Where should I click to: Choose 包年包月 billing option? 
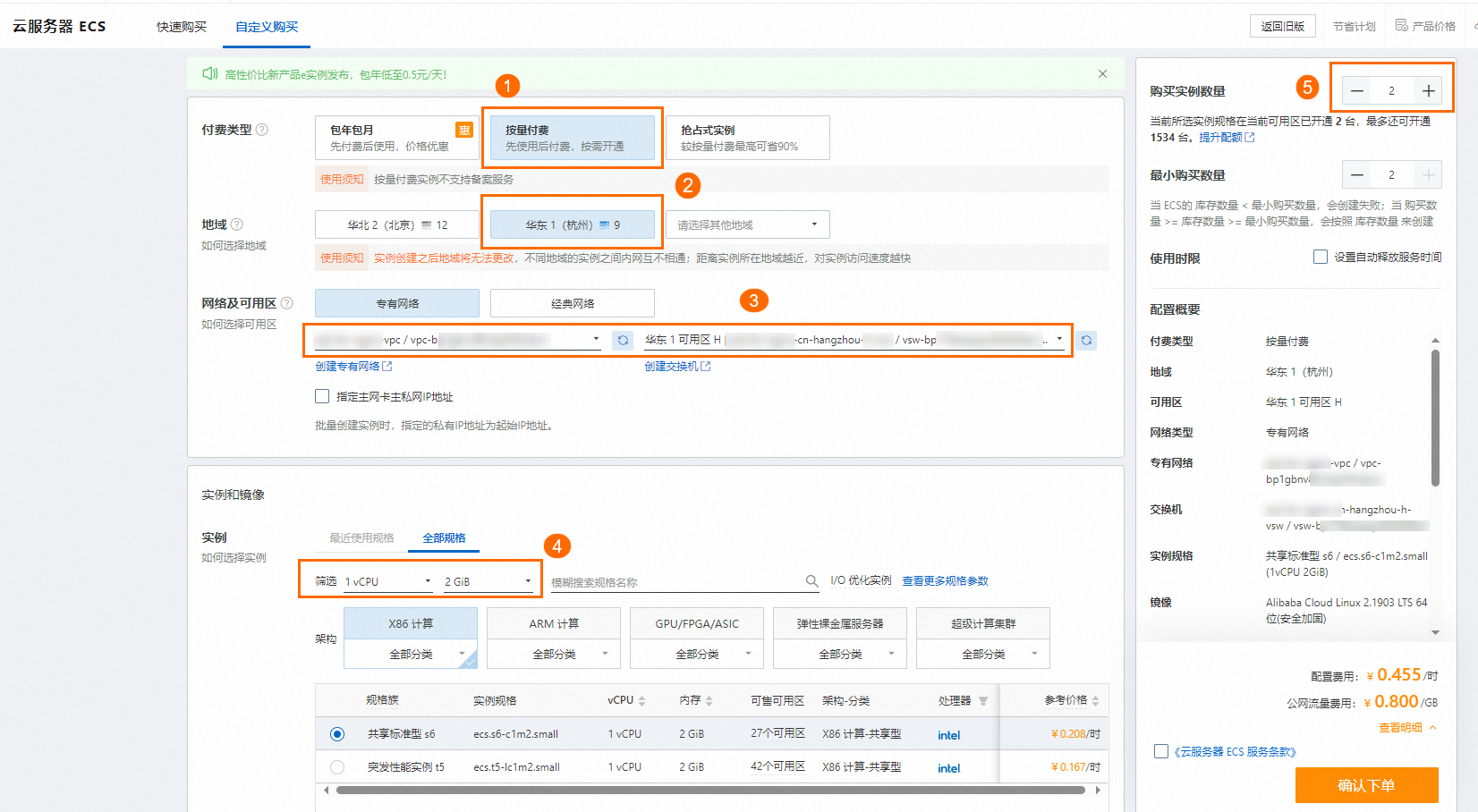tap(397, 138)
